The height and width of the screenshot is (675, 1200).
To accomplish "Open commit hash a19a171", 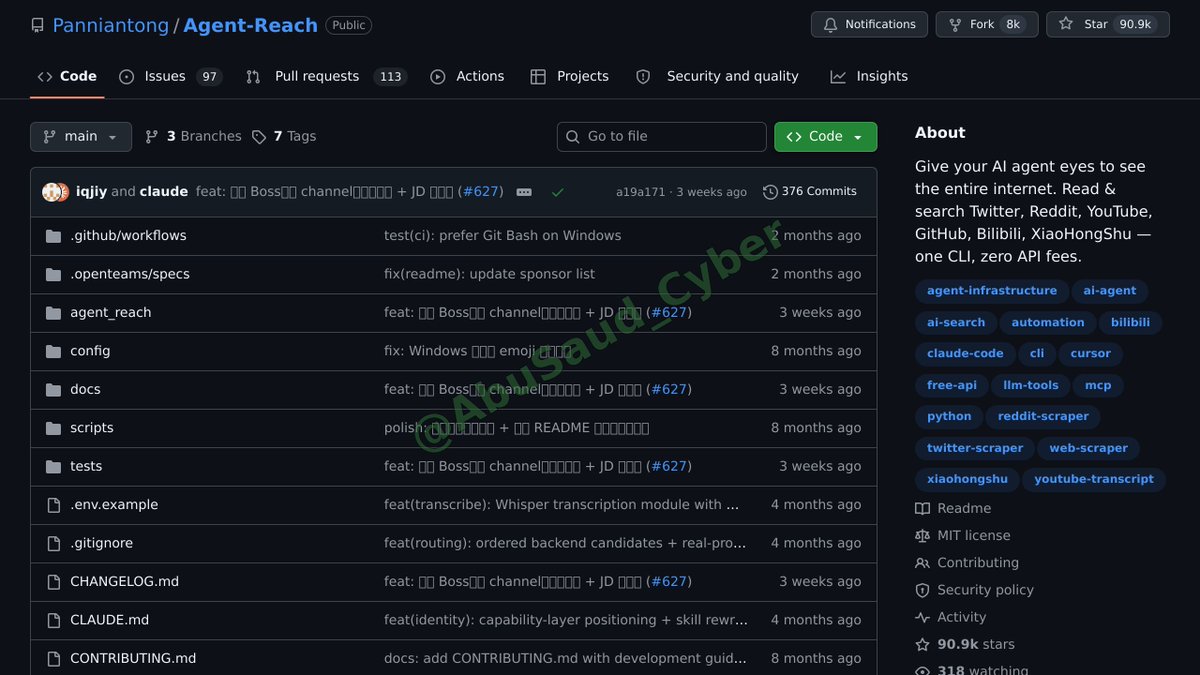I will pyautogui.click(x=640, y=192).
